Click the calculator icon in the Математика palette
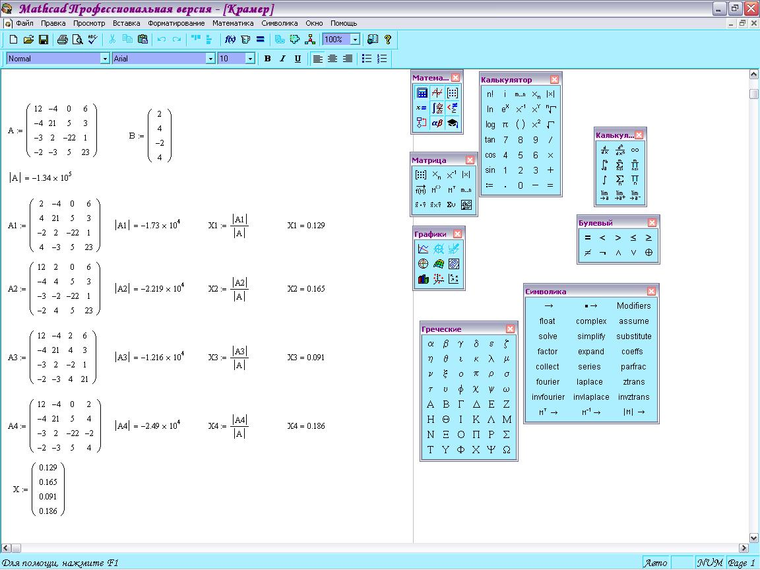760x570 pixels. click(x=422, y=93)
